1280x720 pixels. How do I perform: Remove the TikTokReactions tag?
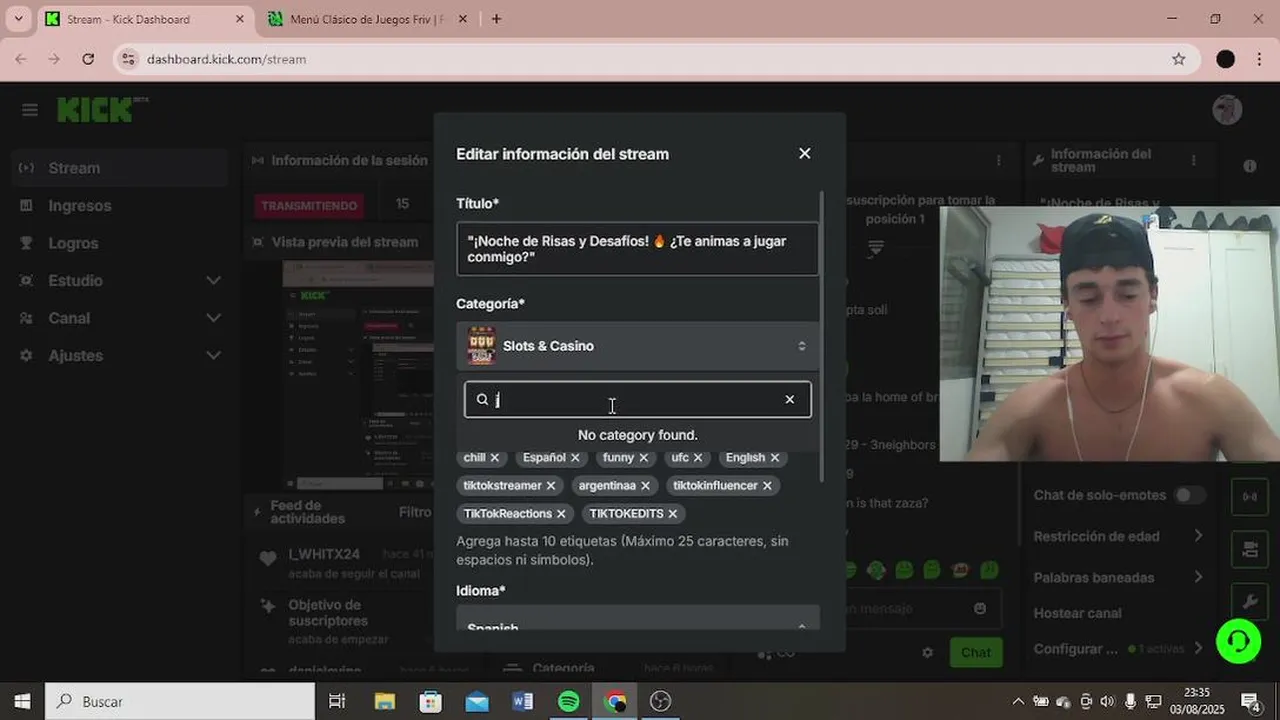click(x=561, y=514)
